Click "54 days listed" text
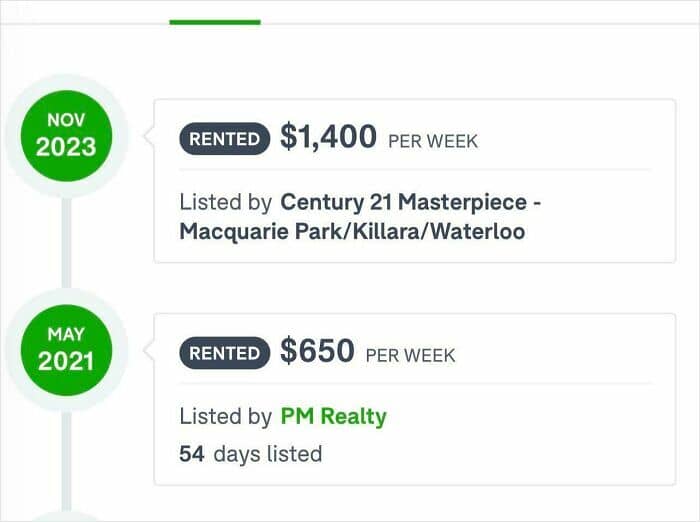Screen dimensions: 700x522 click(x=251, y=454)
